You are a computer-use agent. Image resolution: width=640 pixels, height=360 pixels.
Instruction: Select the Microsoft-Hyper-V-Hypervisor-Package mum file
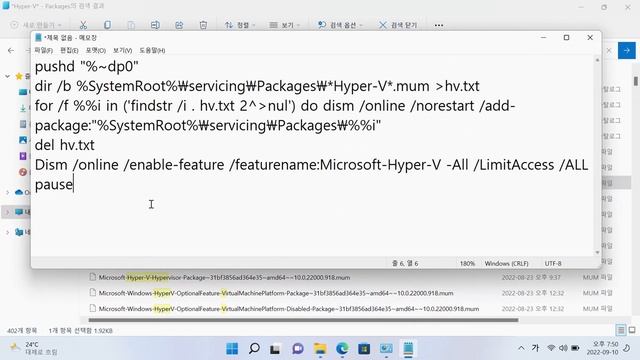(x=224, y=278)
